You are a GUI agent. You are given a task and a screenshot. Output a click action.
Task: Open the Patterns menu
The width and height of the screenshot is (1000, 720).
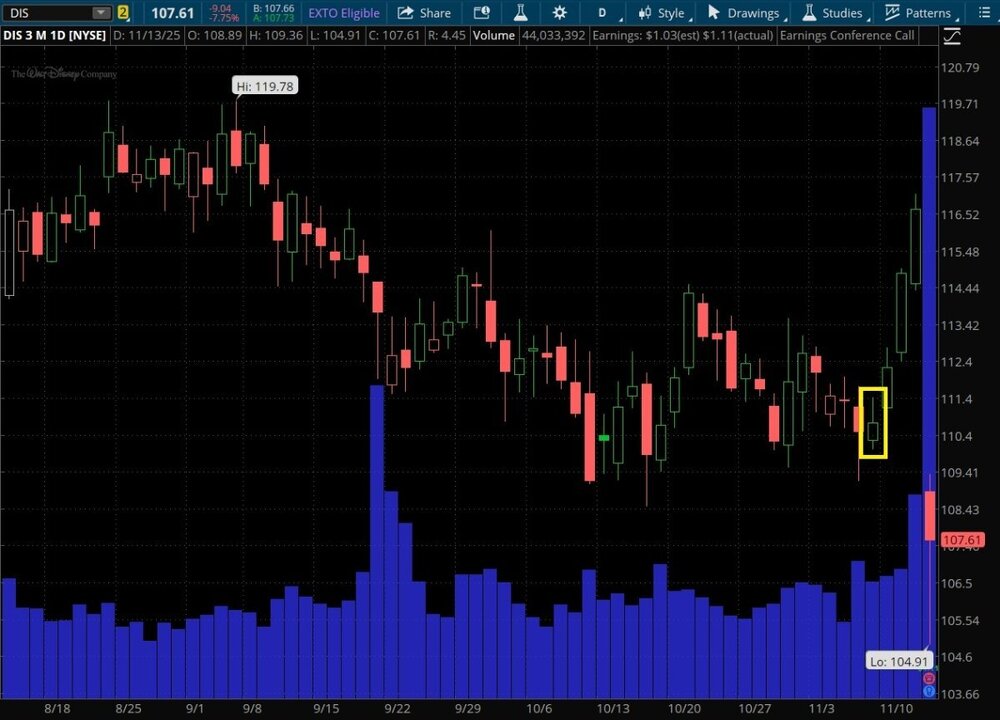click(x=918, y=13)
